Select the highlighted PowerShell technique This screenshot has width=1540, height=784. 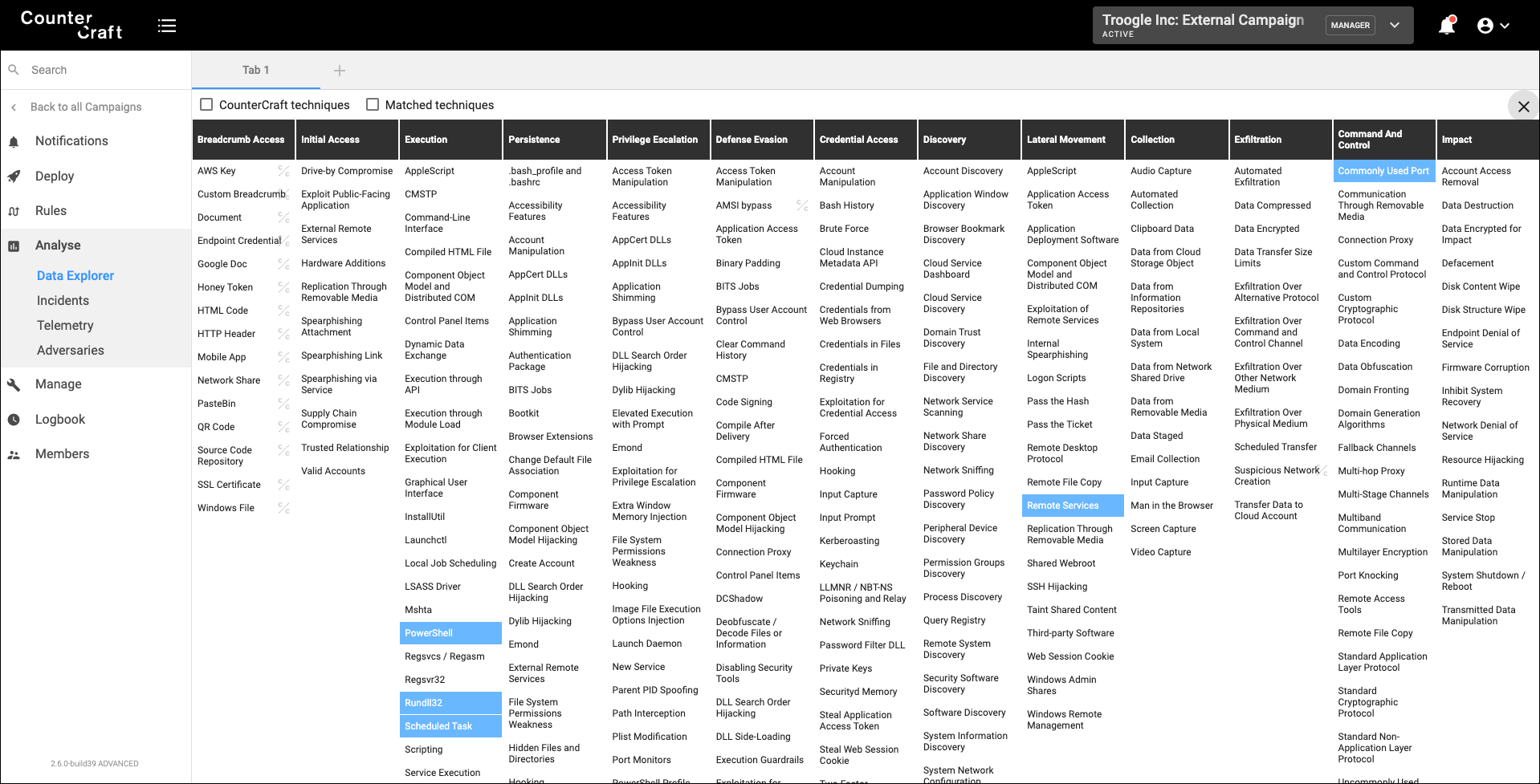pyautogui.click(x=450, y=633)
